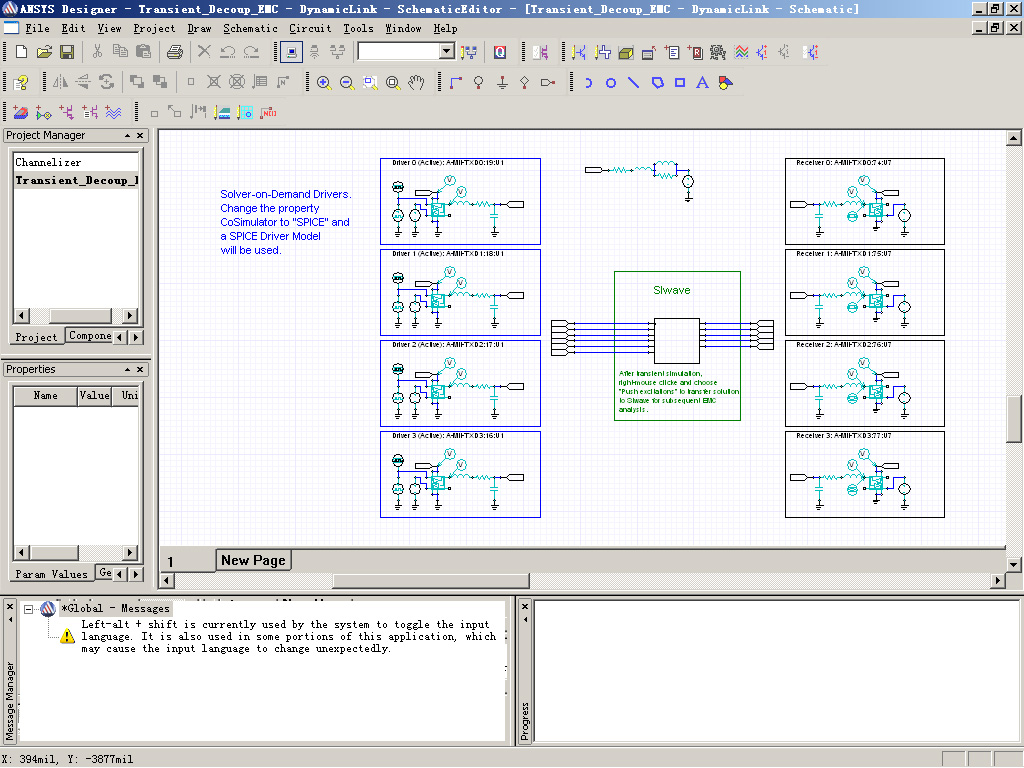Click the red Q toolbar icon
The width and height of the screenshot is (1024, 768).
pos(500,52)
